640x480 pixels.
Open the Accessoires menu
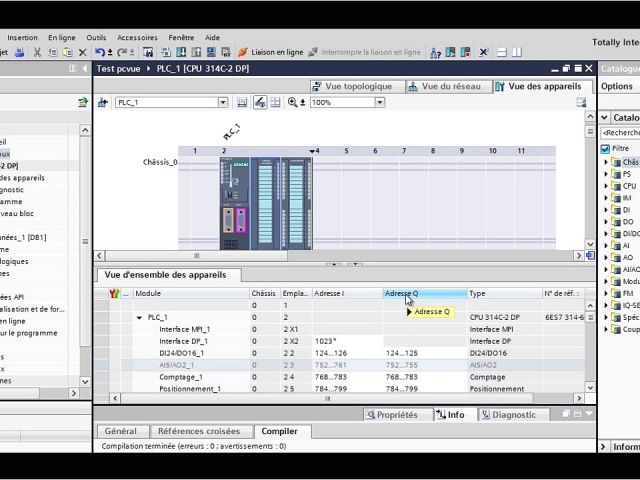coord(137,38)
